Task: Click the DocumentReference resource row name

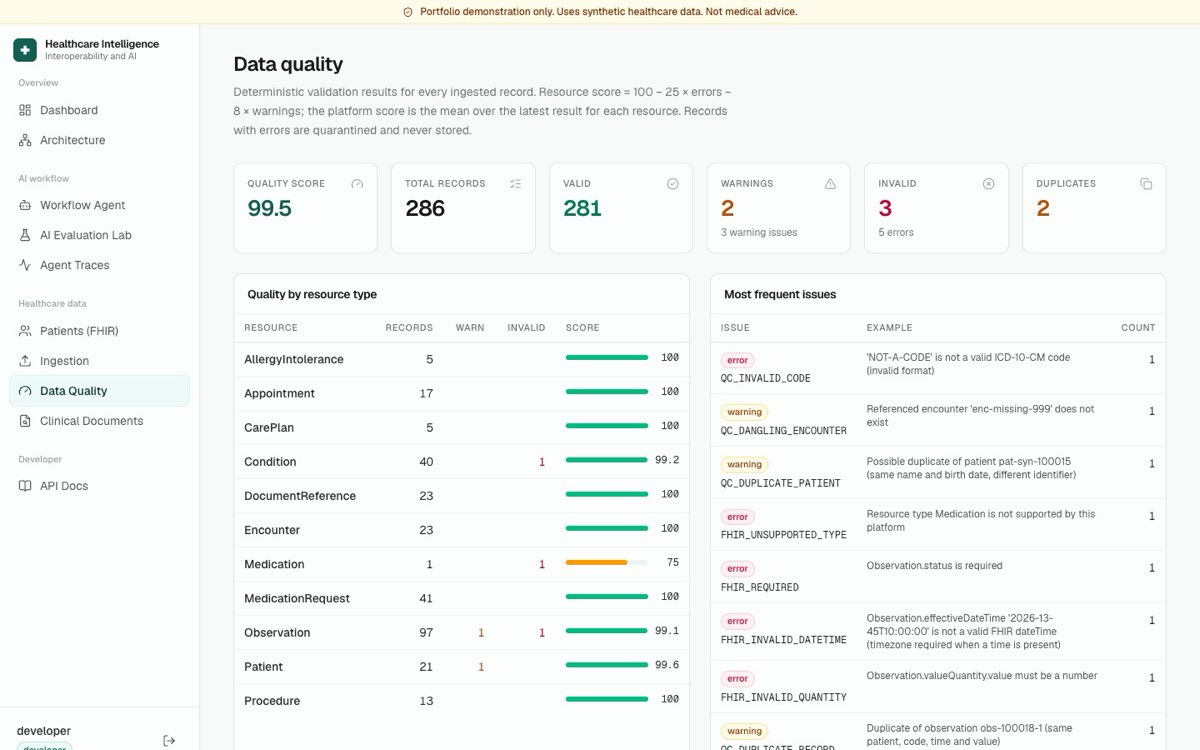Action: pos(300,496)
